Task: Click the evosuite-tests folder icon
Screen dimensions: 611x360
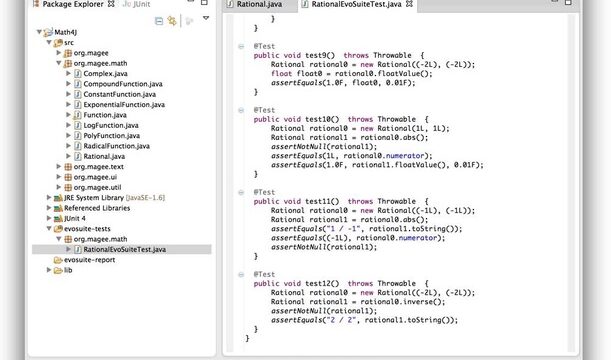Action: 58,229
